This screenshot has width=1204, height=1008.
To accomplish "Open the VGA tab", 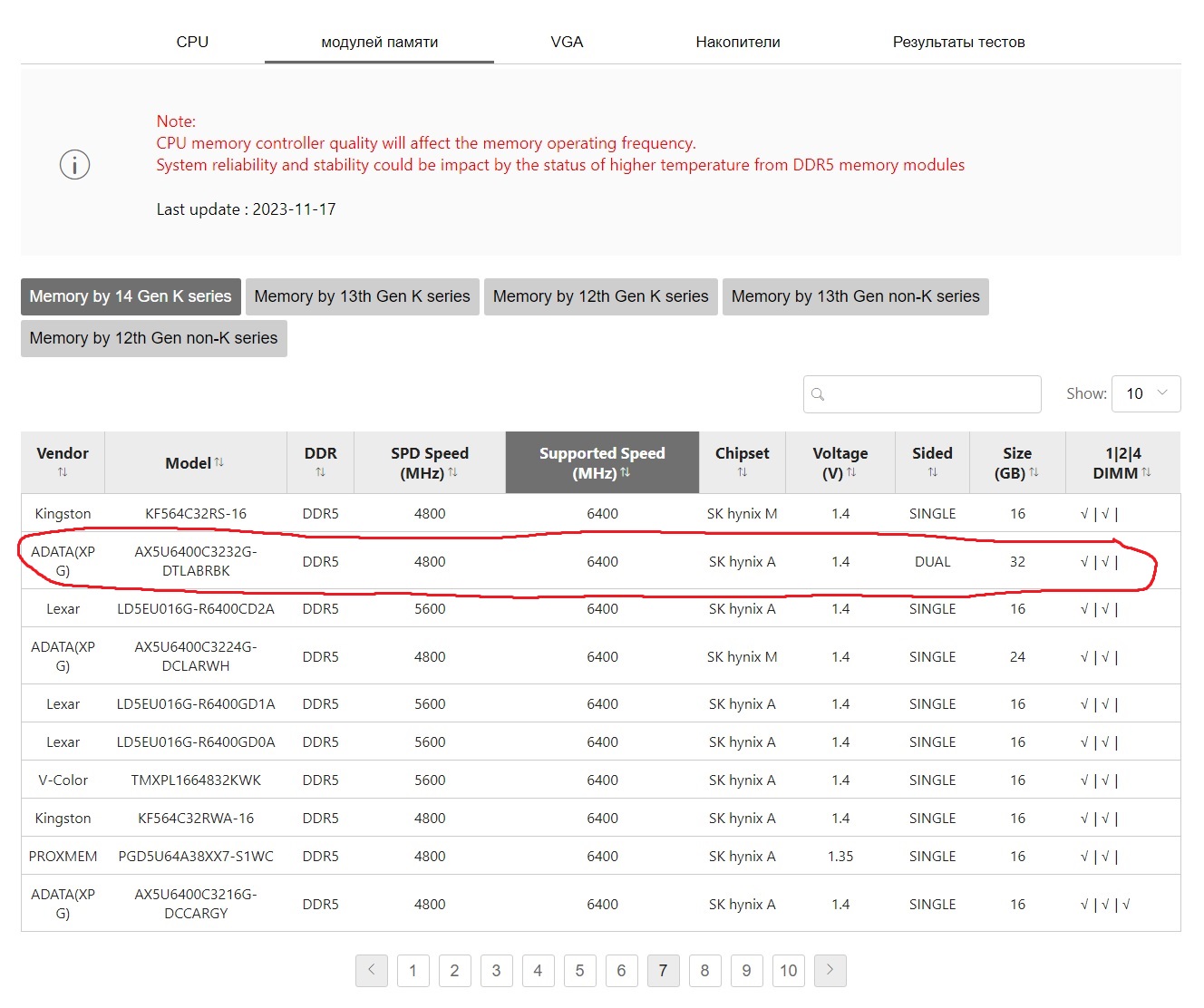I will (567, 42).
